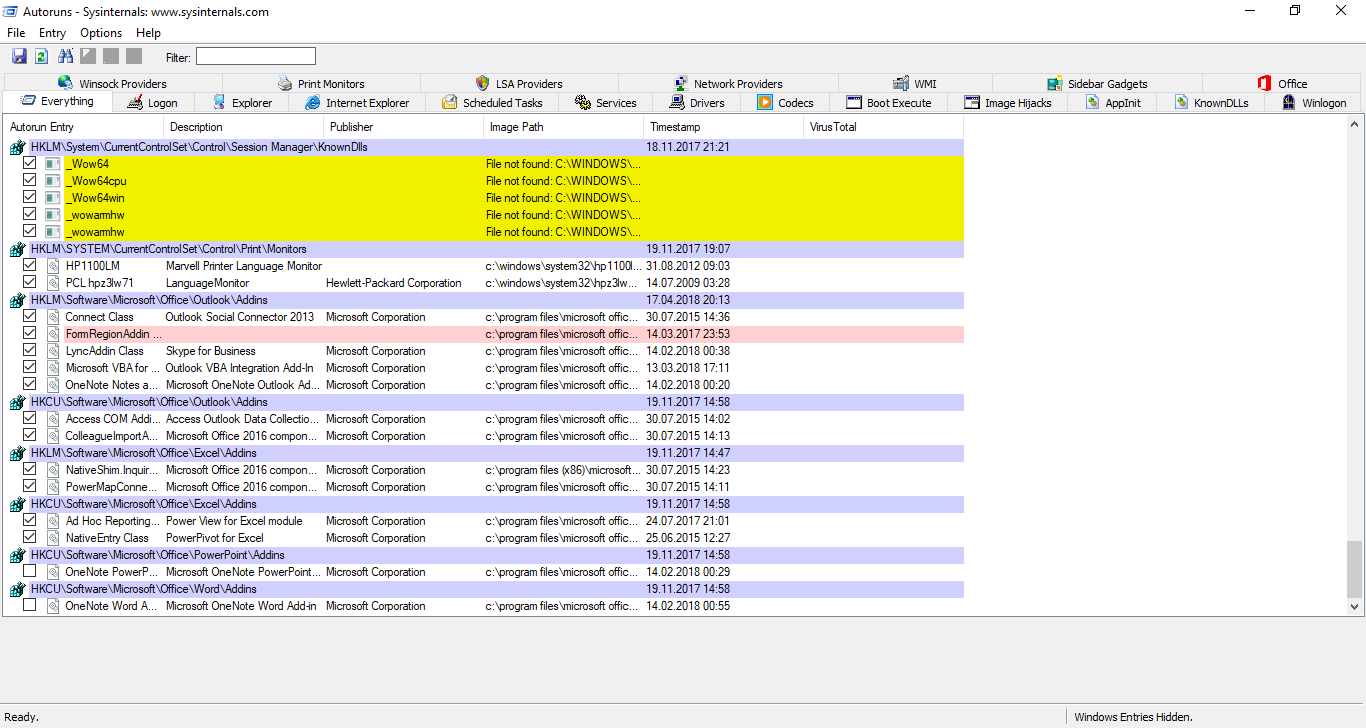Uncheck the PowerMapConnector entry checkbox
Viewport: 1366px width, 728px height.
[30, 487]
